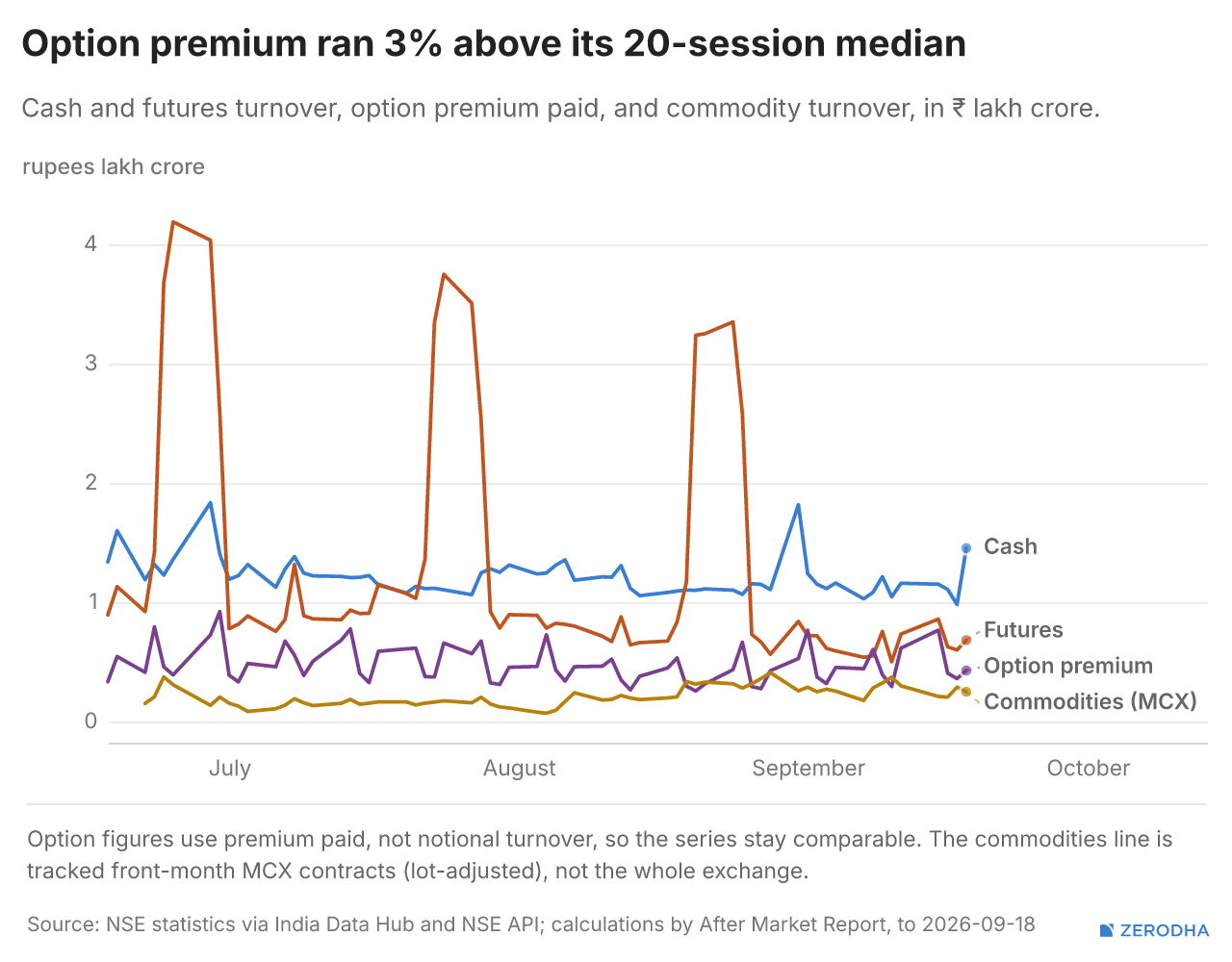Click the rupees lakh crore unit label
The width and height of the screenshot is (1232, 962).
tap(114, 166)
